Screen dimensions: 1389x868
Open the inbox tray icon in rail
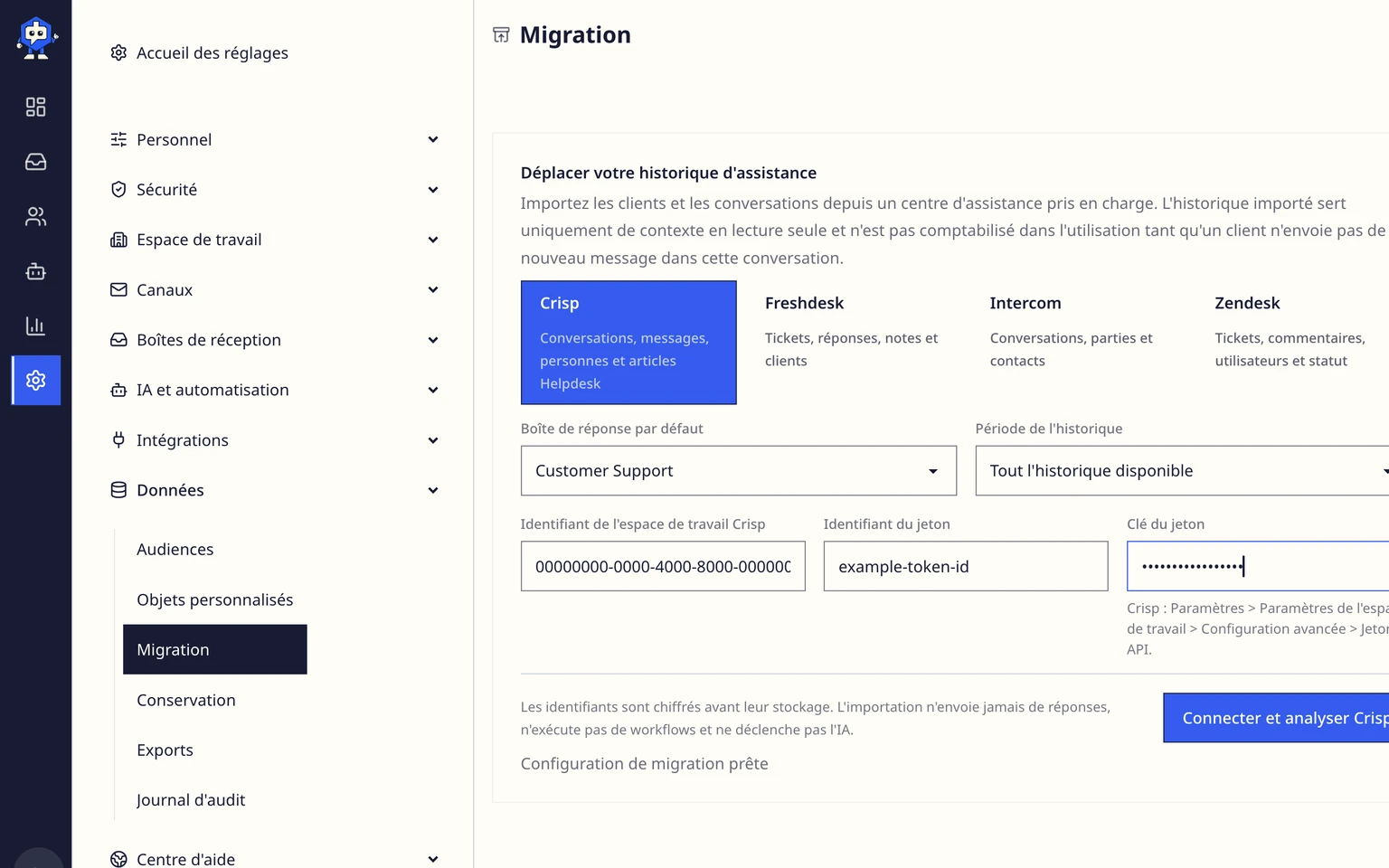(x=36, y=162)
